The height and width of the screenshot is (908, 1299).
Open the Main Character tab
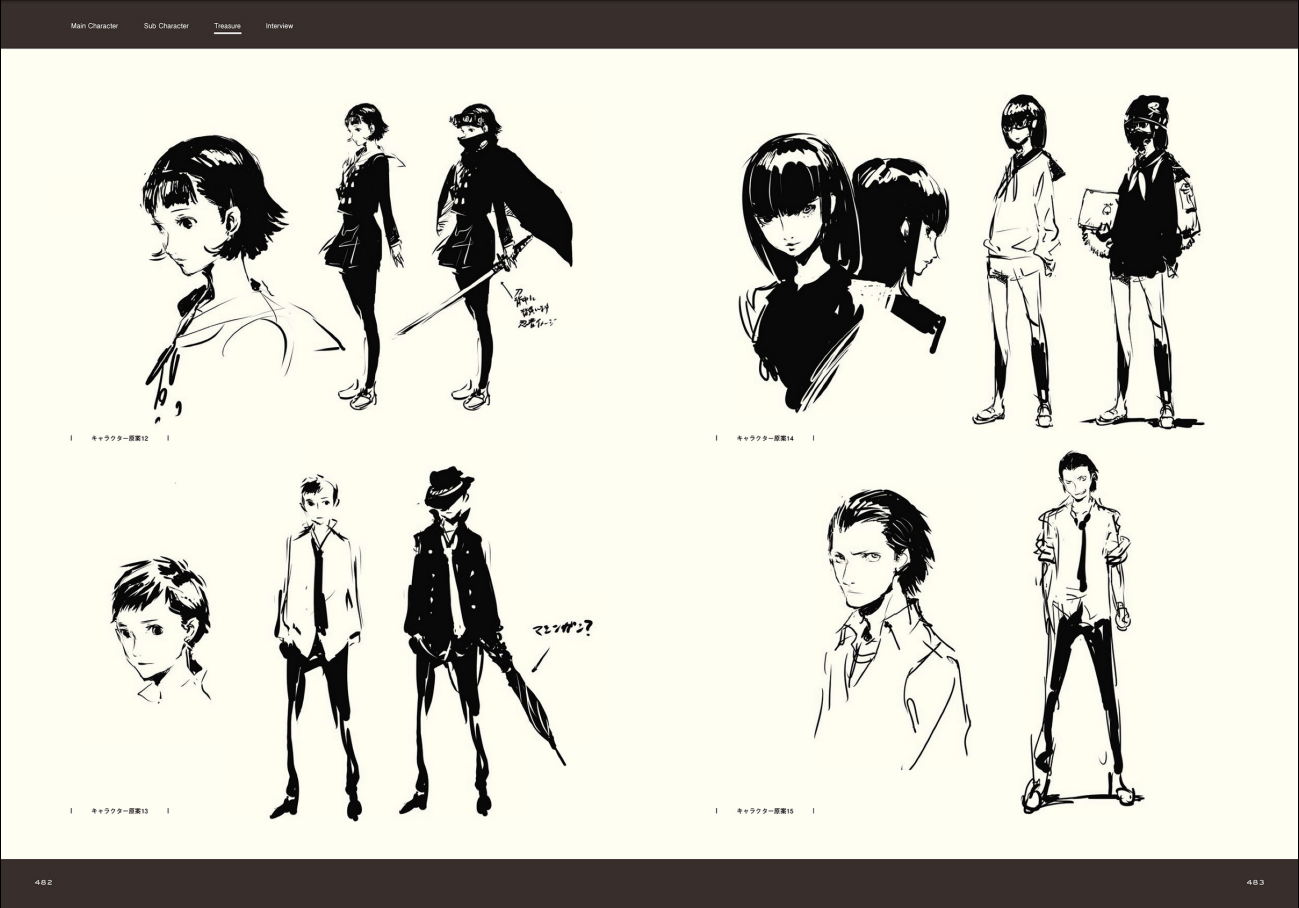[94, 25]
